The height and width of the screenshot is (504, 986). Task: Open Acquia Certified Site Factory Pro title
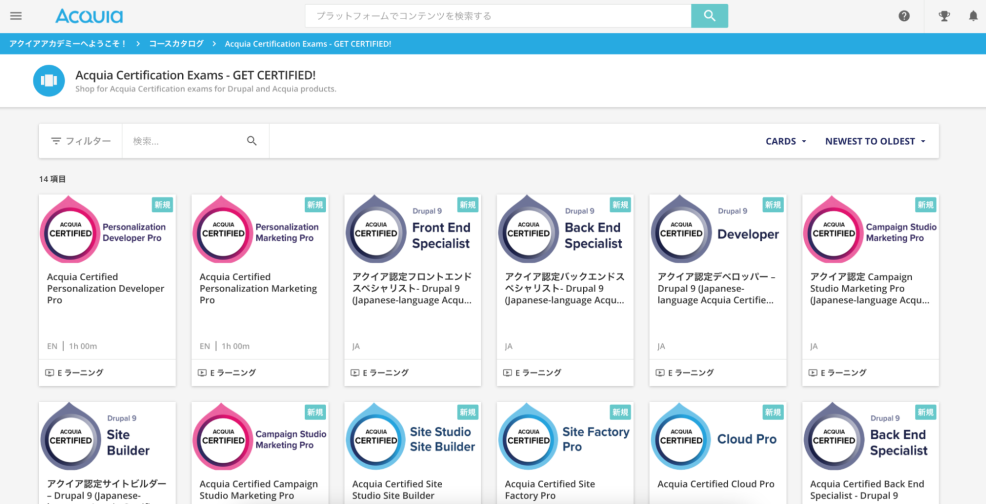(x=550, y=490)
